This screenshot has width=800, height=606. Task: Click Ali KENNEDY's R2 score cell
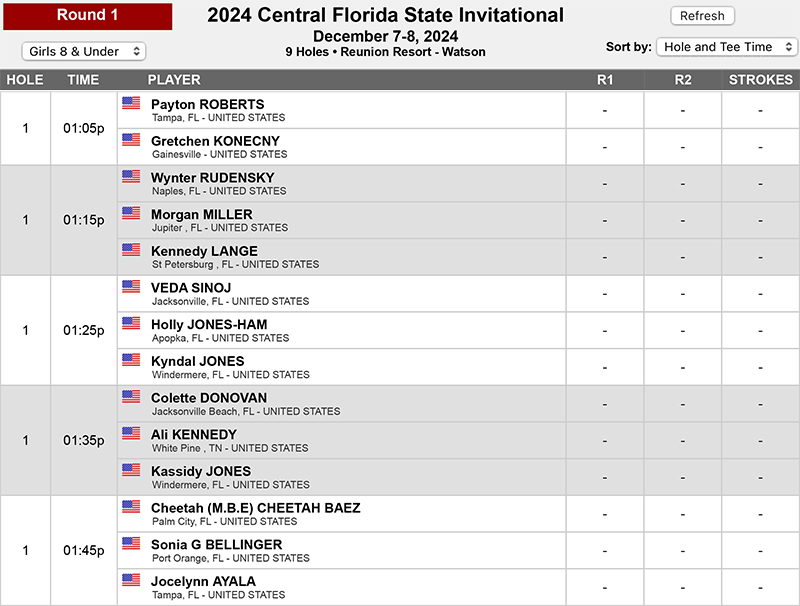click(683, 441)
